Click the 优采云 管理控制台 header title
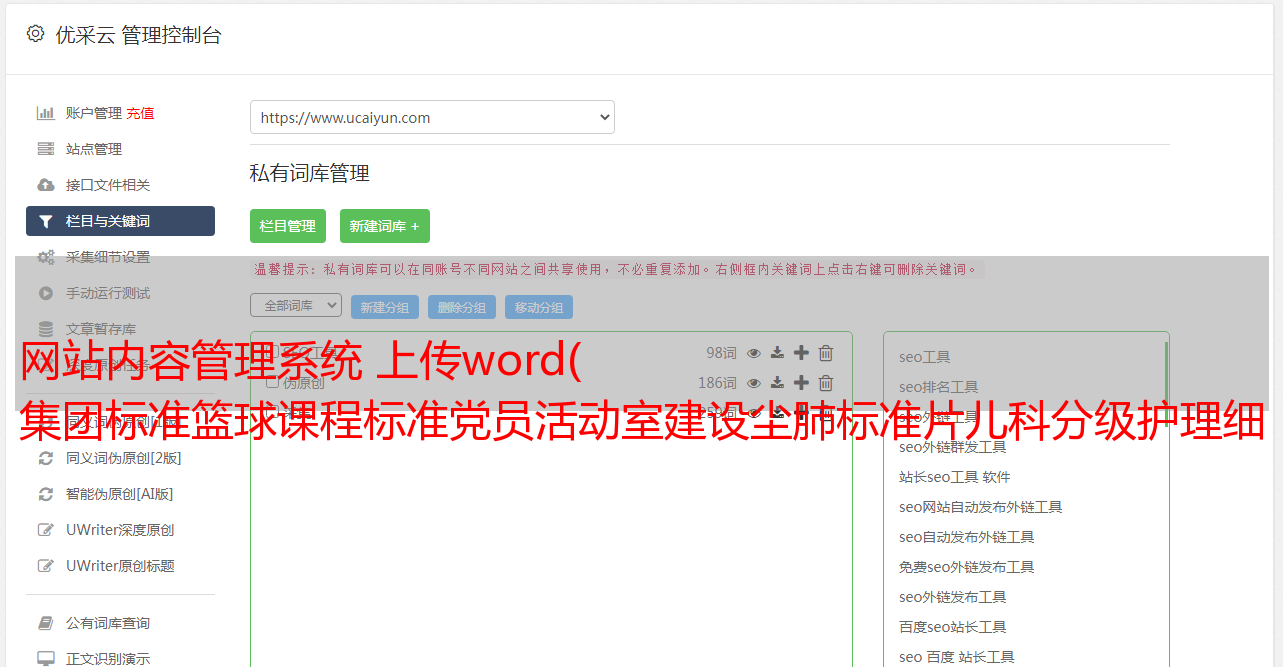This screenshot has width=1283, height=667. [x=138, y=35]
